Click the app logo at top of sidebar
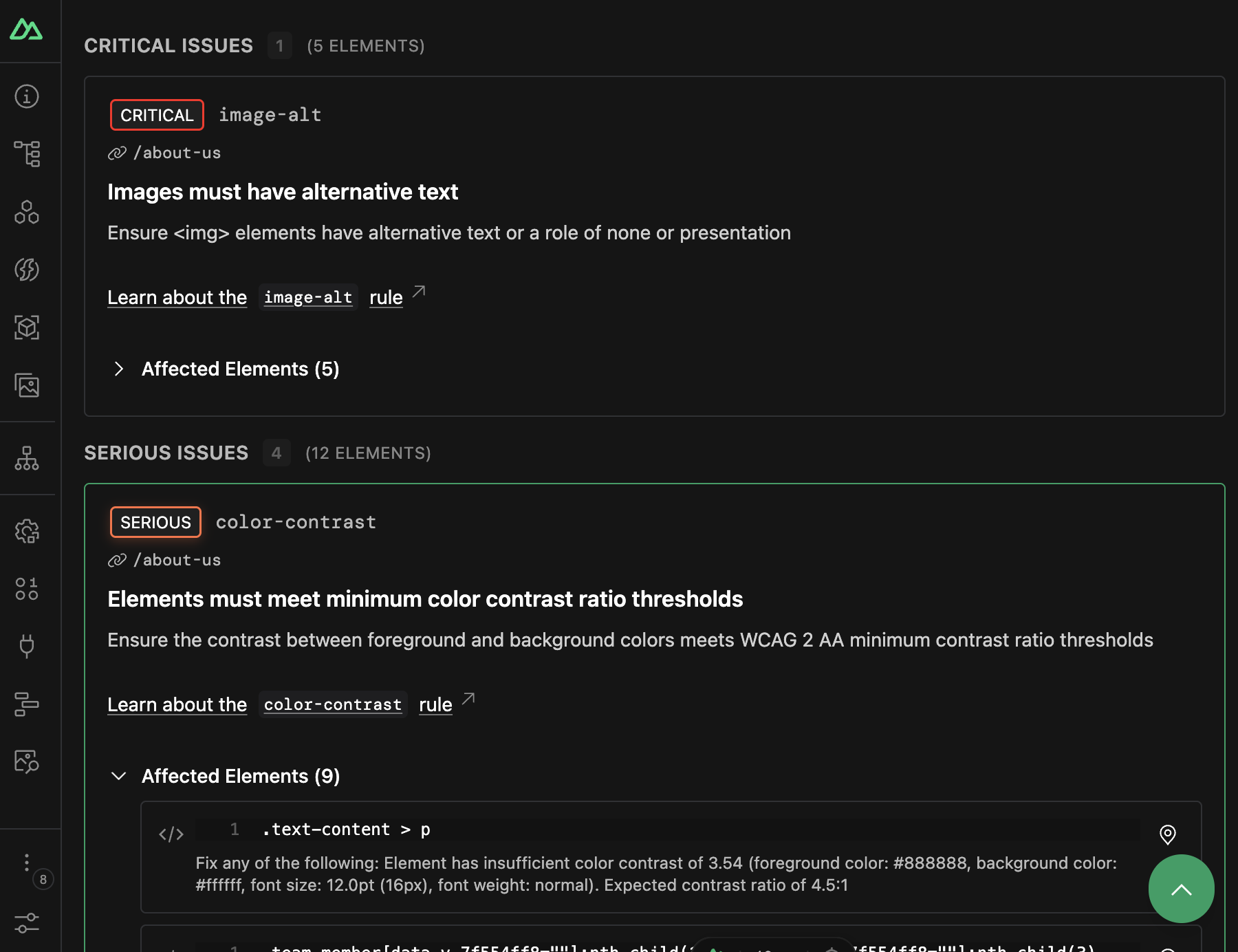The width and height of the screenshot is (1238, 952). (x=26, y=29)
